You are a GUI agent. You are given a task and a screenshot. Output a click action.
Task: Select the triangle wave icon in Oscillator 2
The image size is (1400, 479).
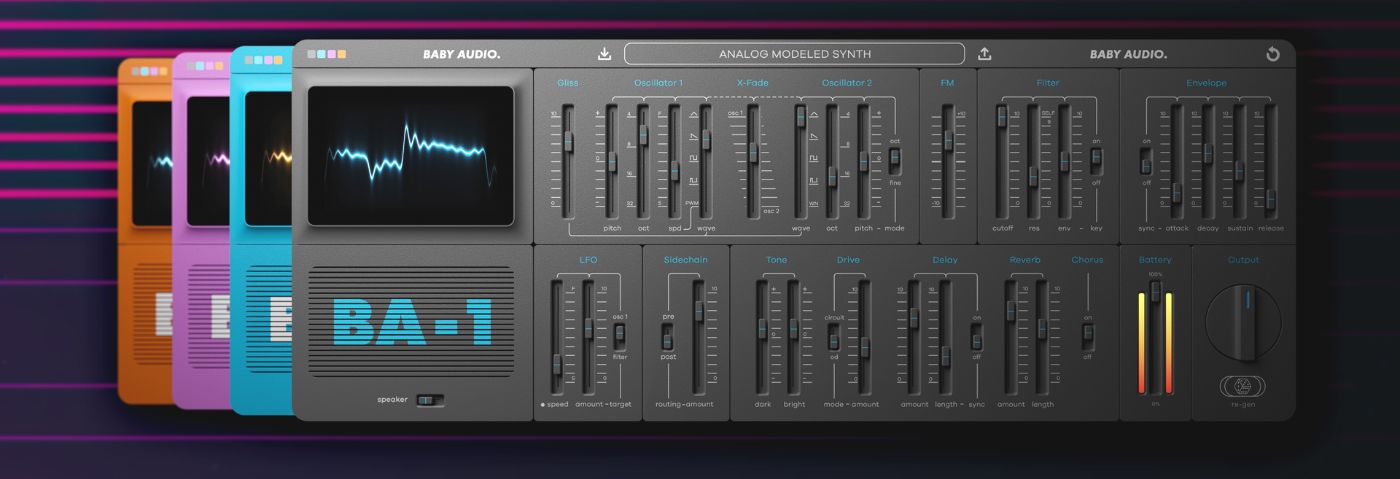tap(813, 115)
